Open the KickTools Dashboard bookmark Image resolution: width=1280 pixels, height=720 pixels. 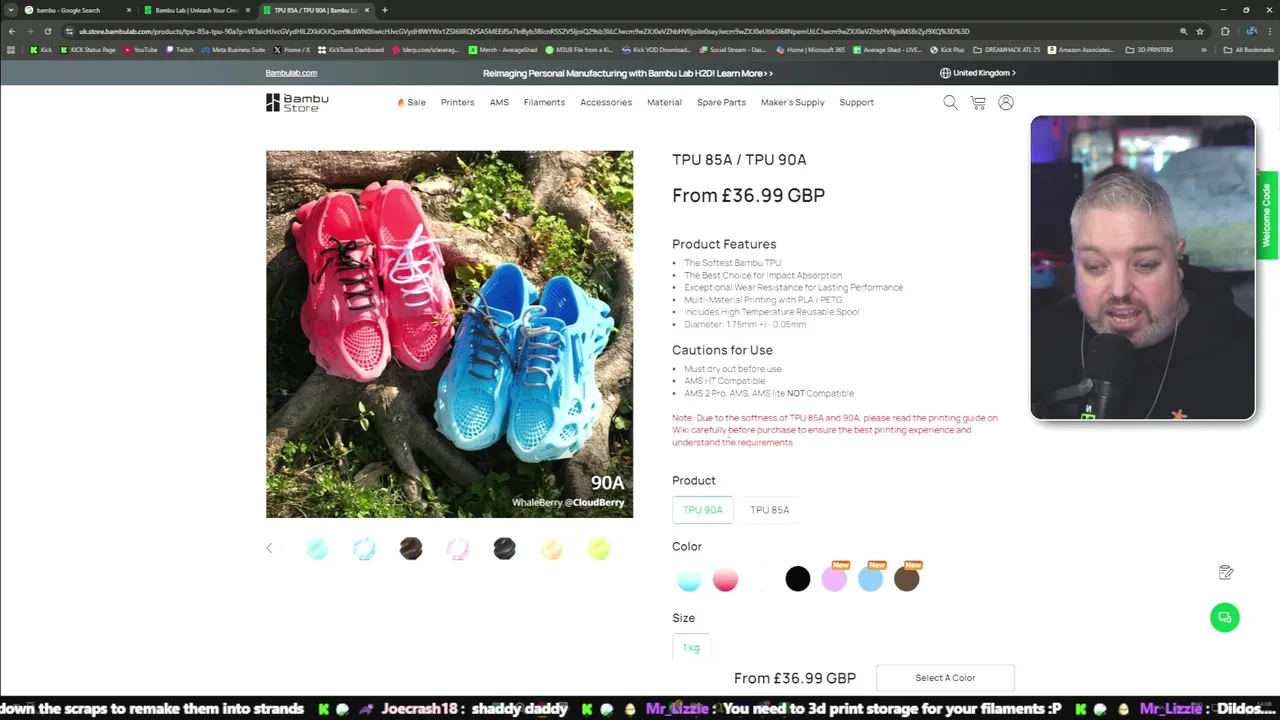click(x=350, y=49)
